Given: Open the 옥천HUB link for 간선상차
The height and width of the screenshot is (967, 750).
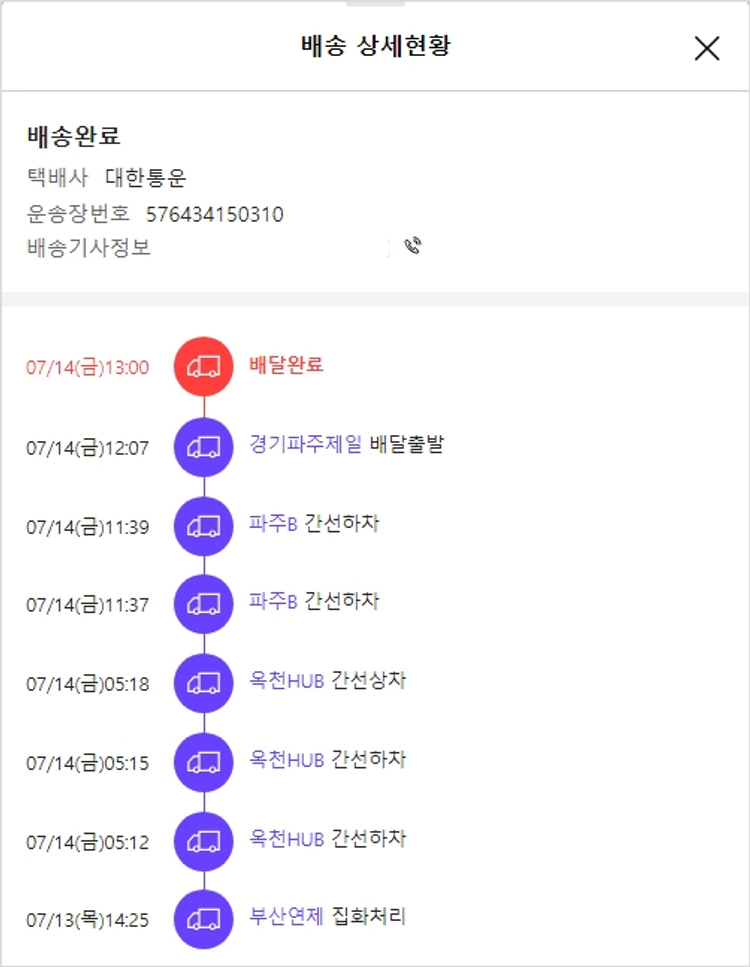Looking at the screenshot, I should pos(287,681).
